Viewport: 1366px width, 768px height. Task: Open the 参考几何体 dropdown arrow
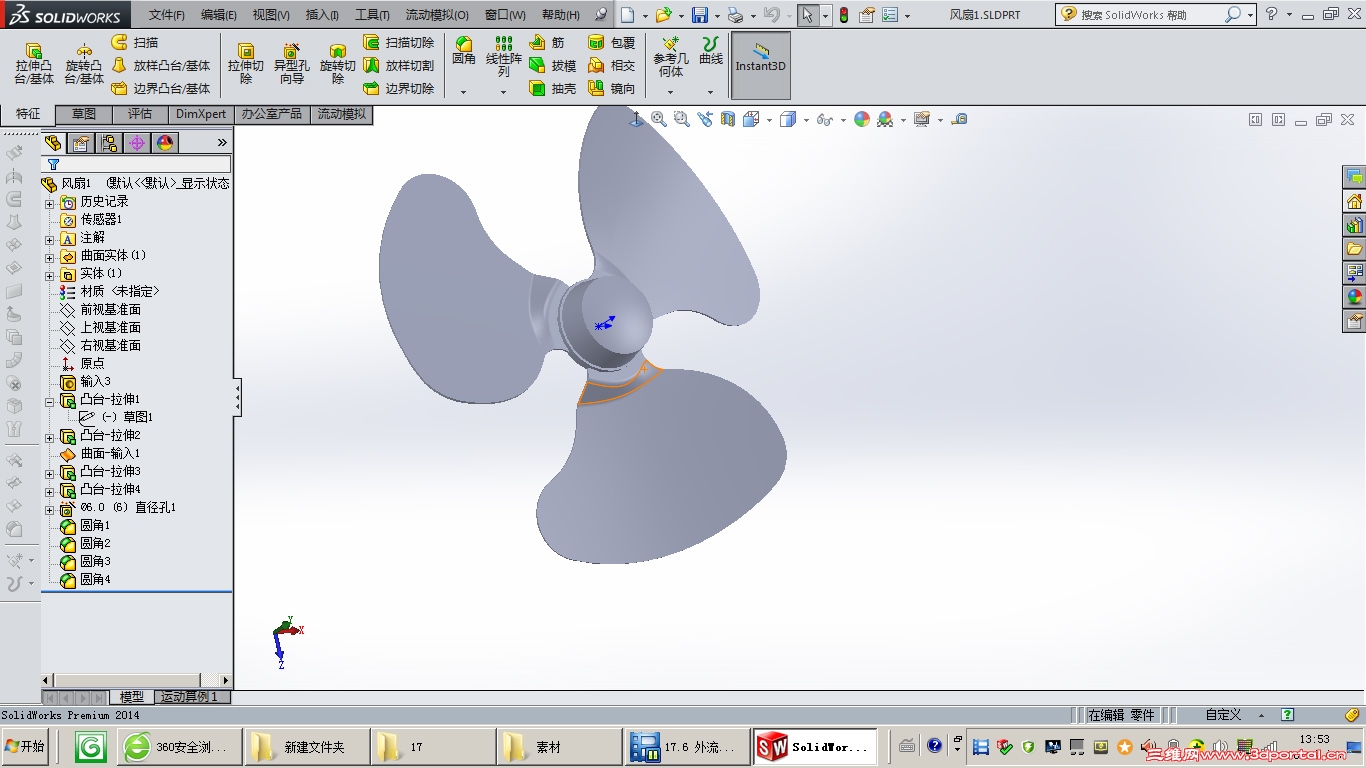click(x=670, y=92)
